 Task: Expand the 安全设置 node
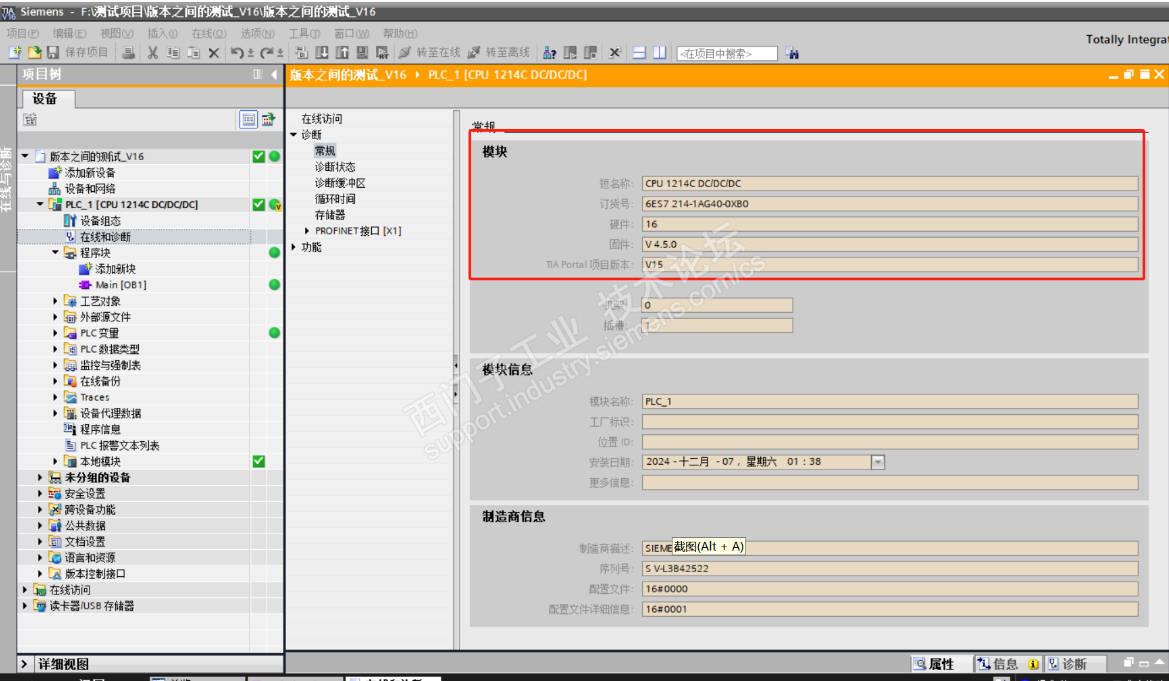40,493
